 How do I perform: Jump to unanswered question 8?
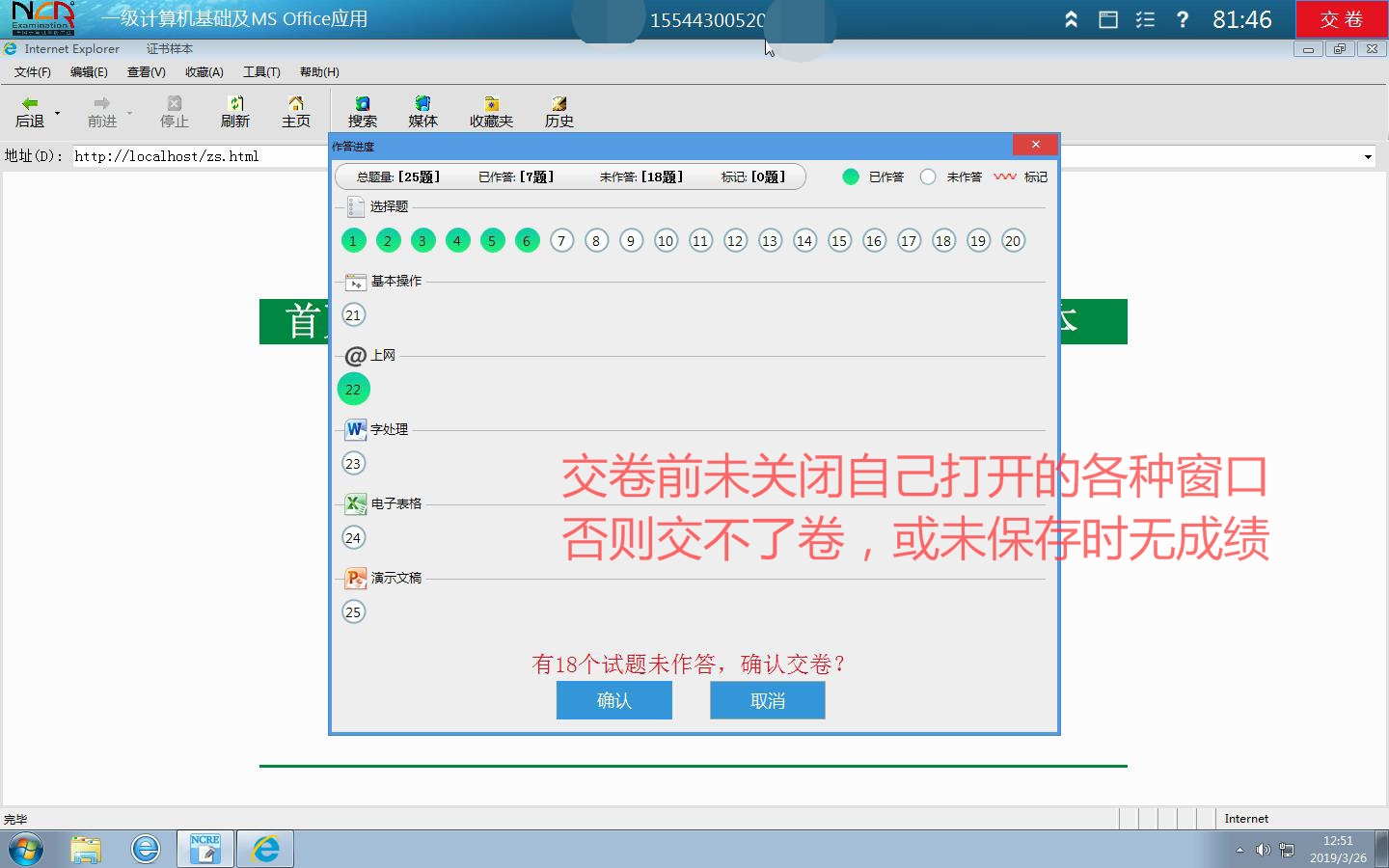coord(596,241)
